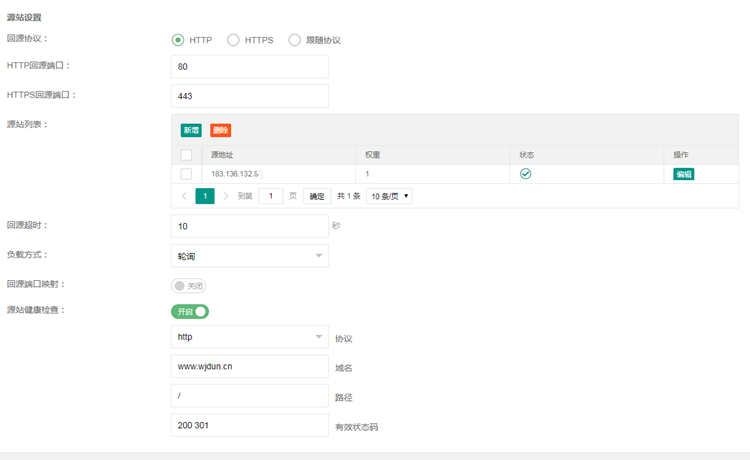Choose the 跟随协议 radio option
The image size is (750, 460).
[294, 40]
